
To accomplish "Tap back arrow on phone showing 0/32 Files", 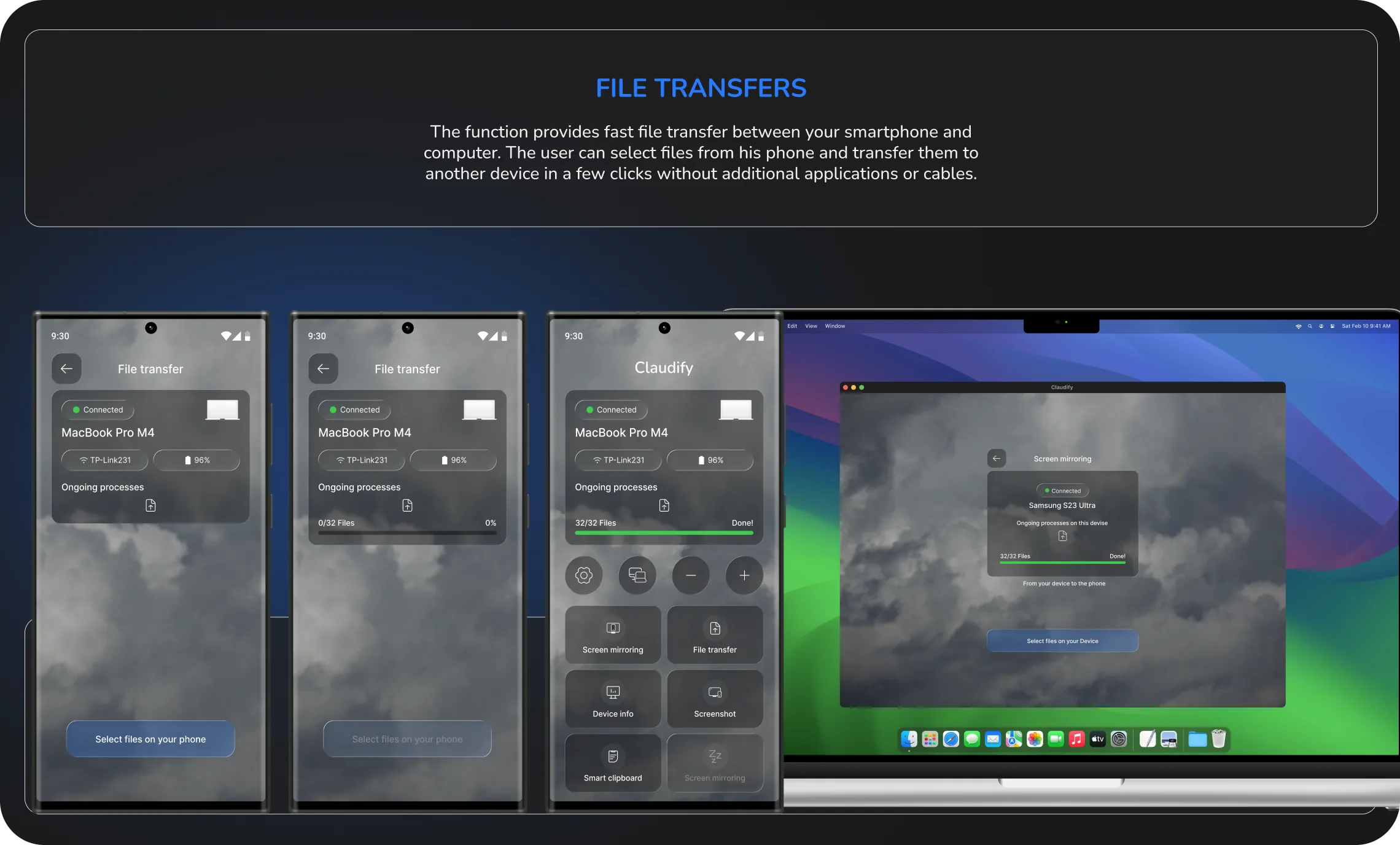I will 323,368.
